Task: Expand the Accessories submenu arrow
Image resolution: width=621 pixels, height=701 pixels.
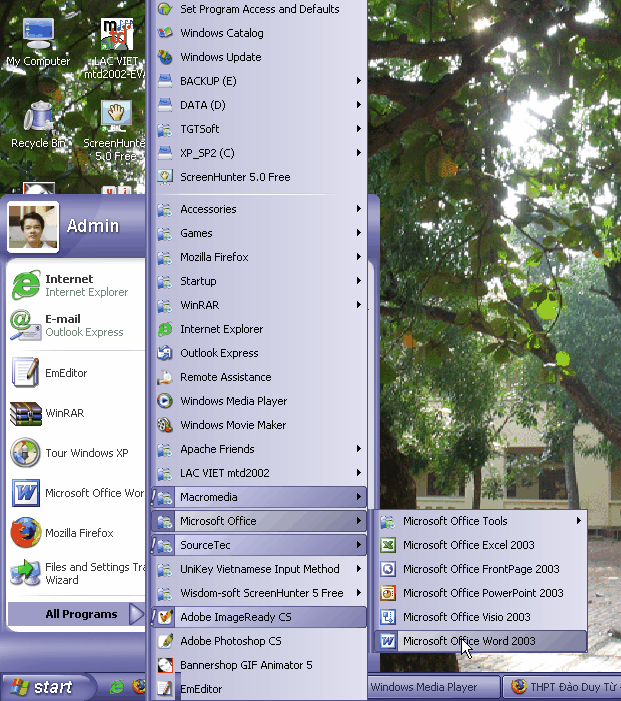Action: click(358, 209)
